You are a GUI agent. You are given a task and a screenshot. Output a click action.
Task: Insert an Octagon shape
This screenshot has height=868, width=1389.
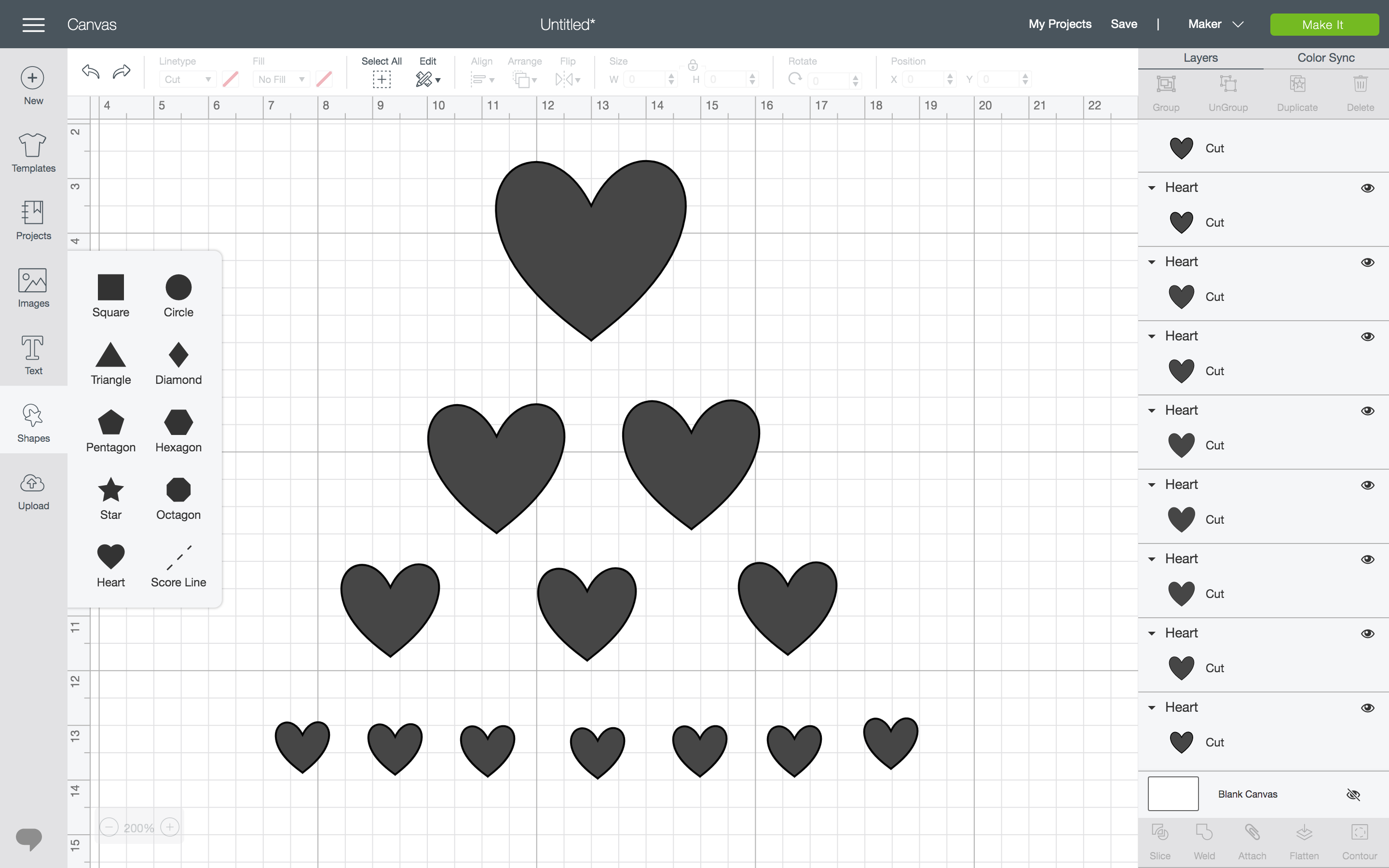pos(178,497)
